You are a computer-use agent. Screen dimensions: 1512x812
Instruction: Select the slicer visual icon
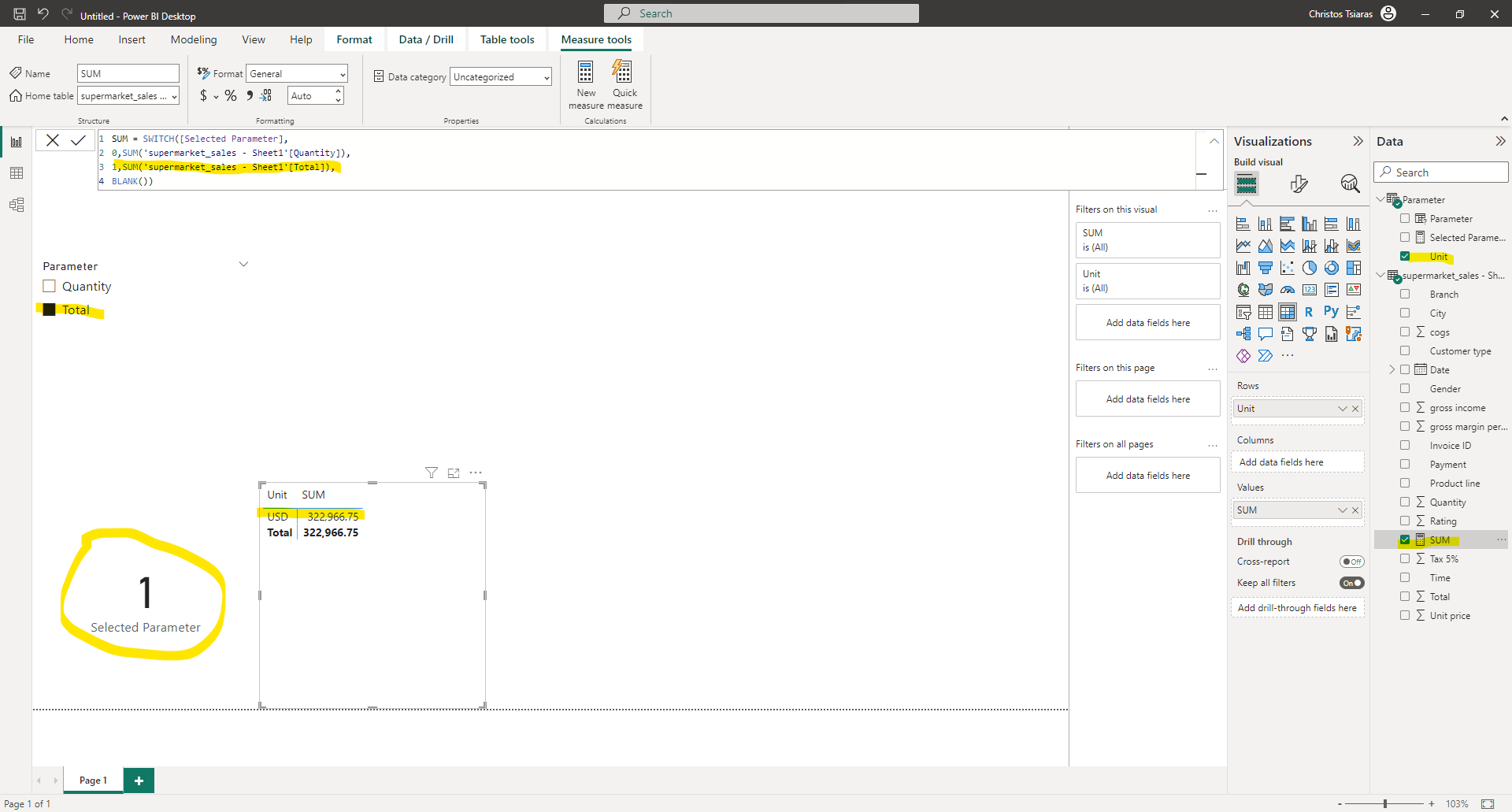point(1244,311)
